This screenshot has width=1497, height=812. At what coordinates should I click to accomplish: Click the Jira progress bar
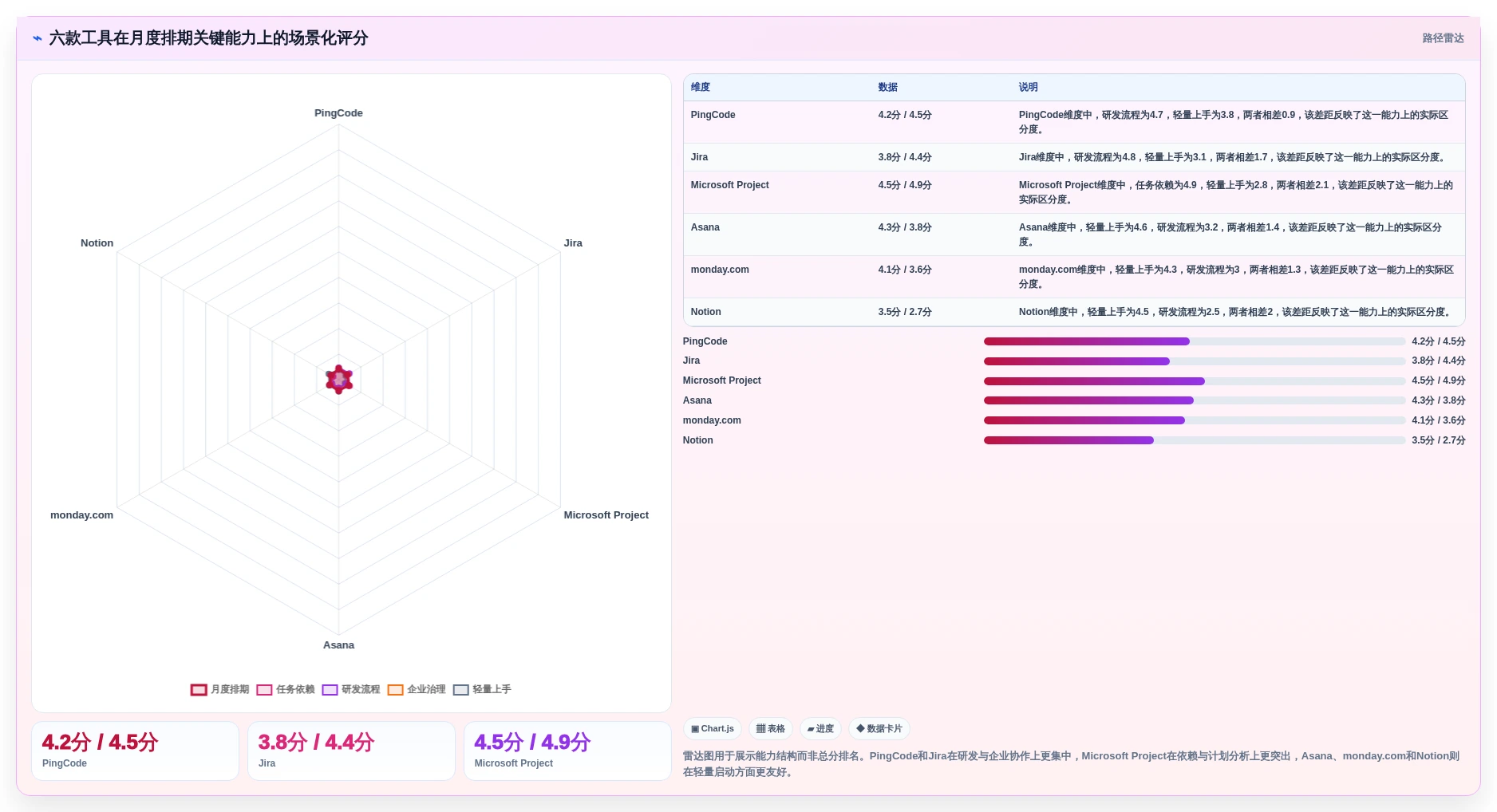[x=1195, y=361]
